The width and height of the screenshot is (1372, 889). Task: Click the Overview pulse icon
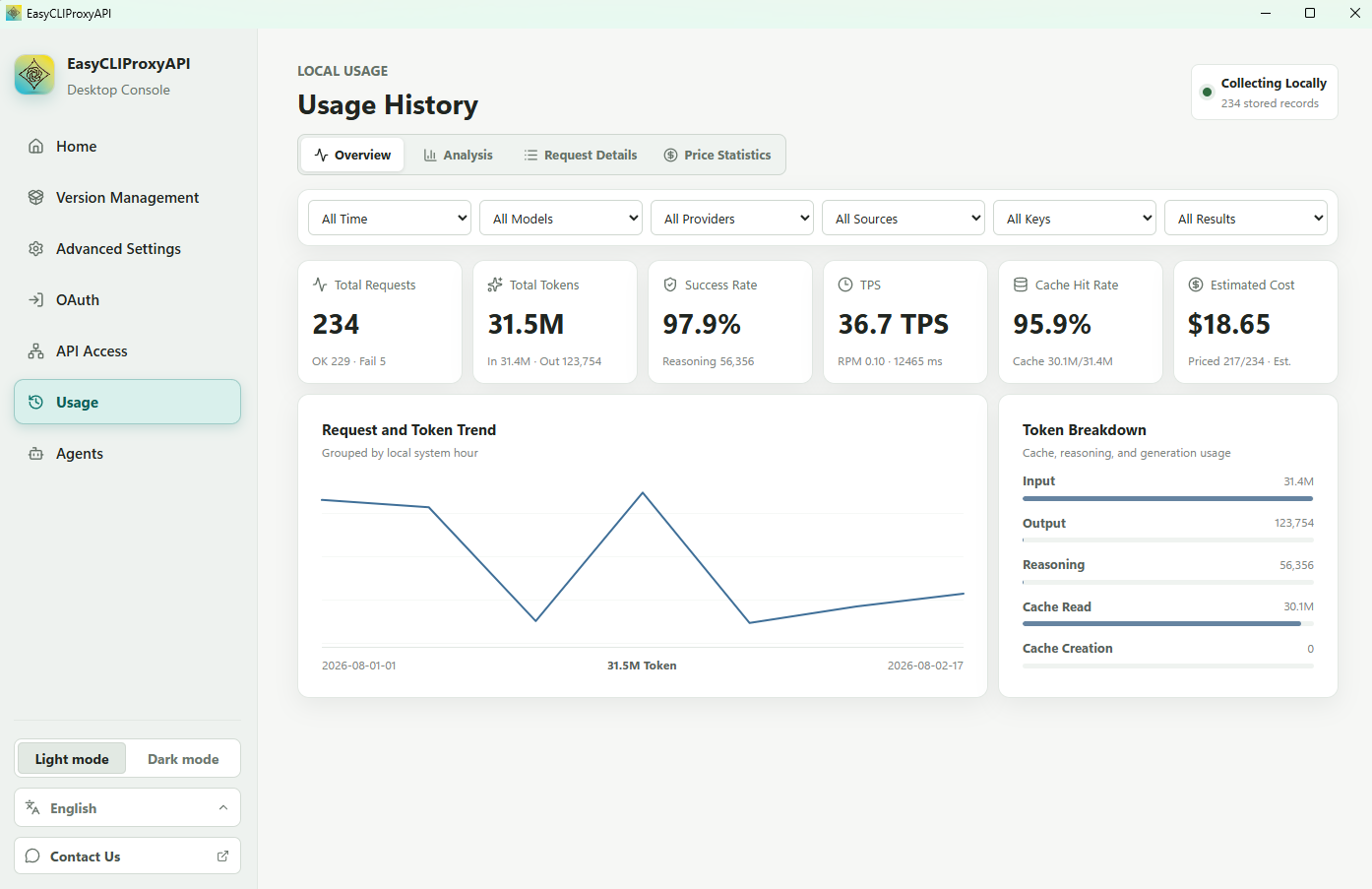(321, 155)
